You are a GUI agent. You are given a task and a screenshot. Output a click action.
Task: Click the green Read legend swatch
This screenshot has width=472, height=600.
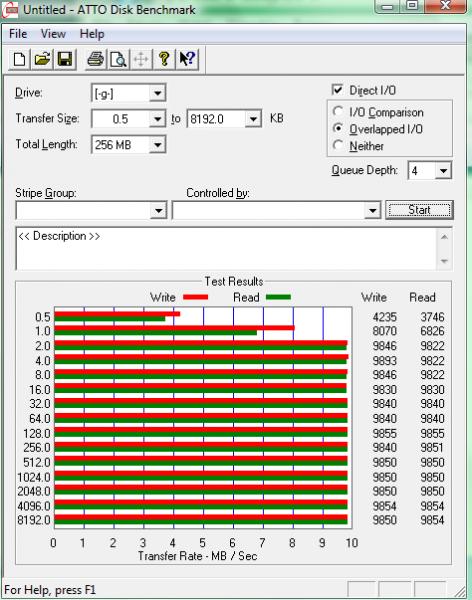tap(278, 297)
